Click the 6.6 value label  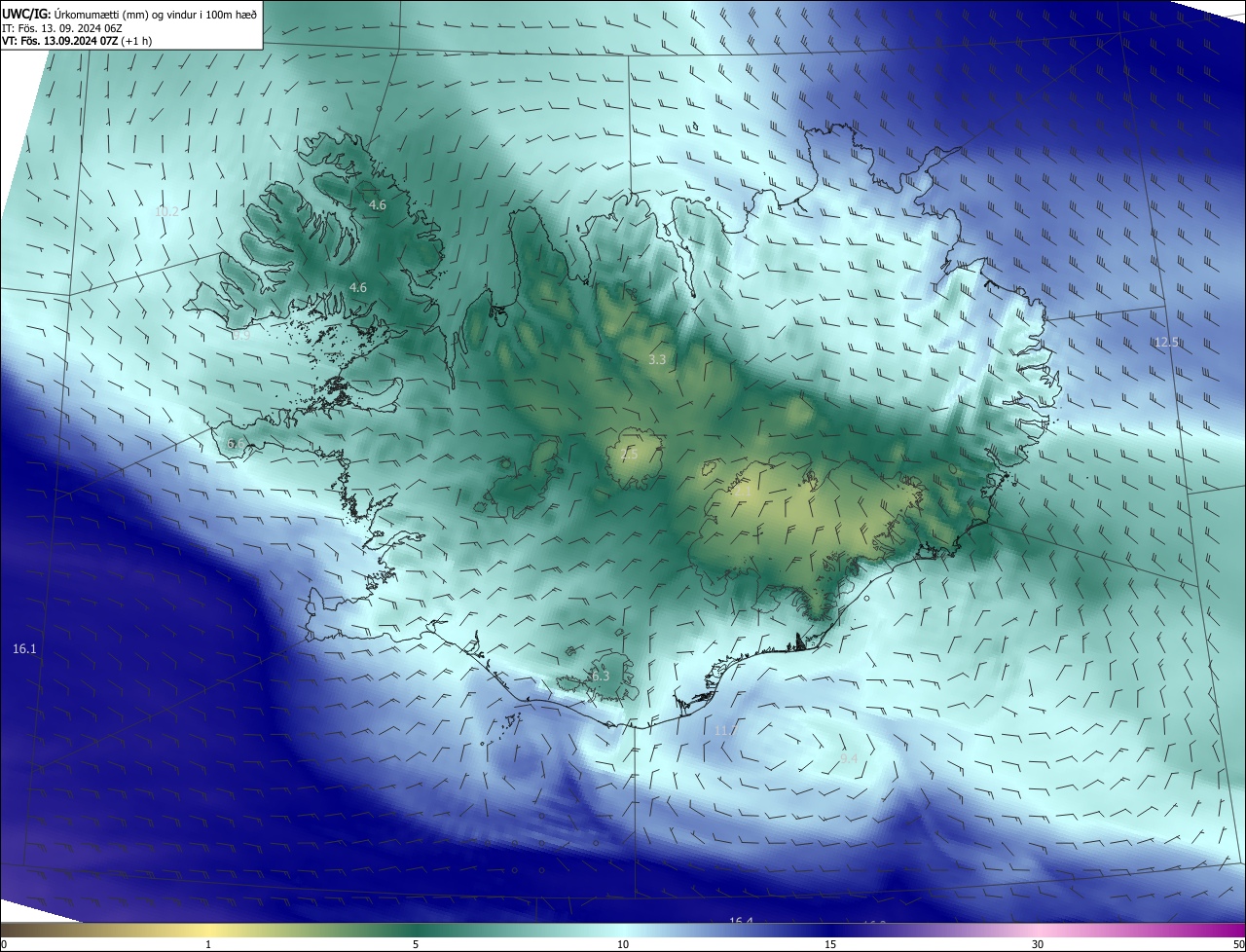236,443
